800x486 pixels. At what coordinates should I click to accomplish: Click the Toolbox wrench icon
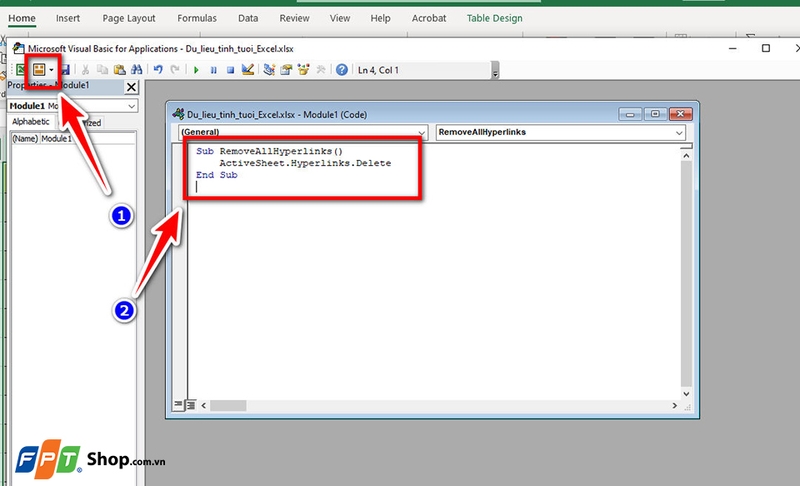point(320,70)
